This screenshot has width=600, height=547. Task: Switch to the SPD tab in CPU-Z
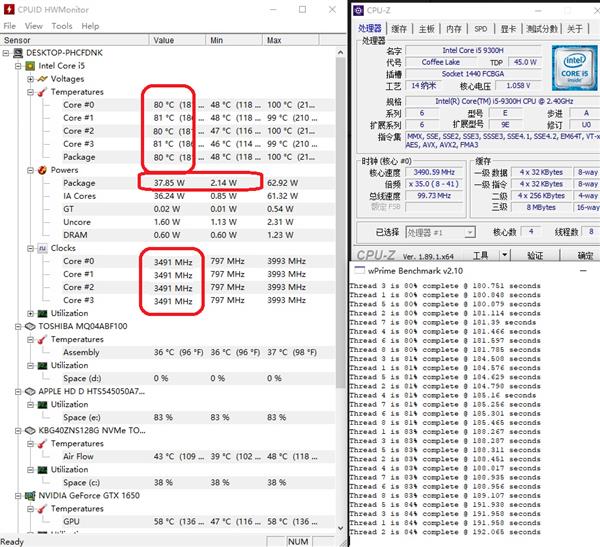(x=481, y=29)
